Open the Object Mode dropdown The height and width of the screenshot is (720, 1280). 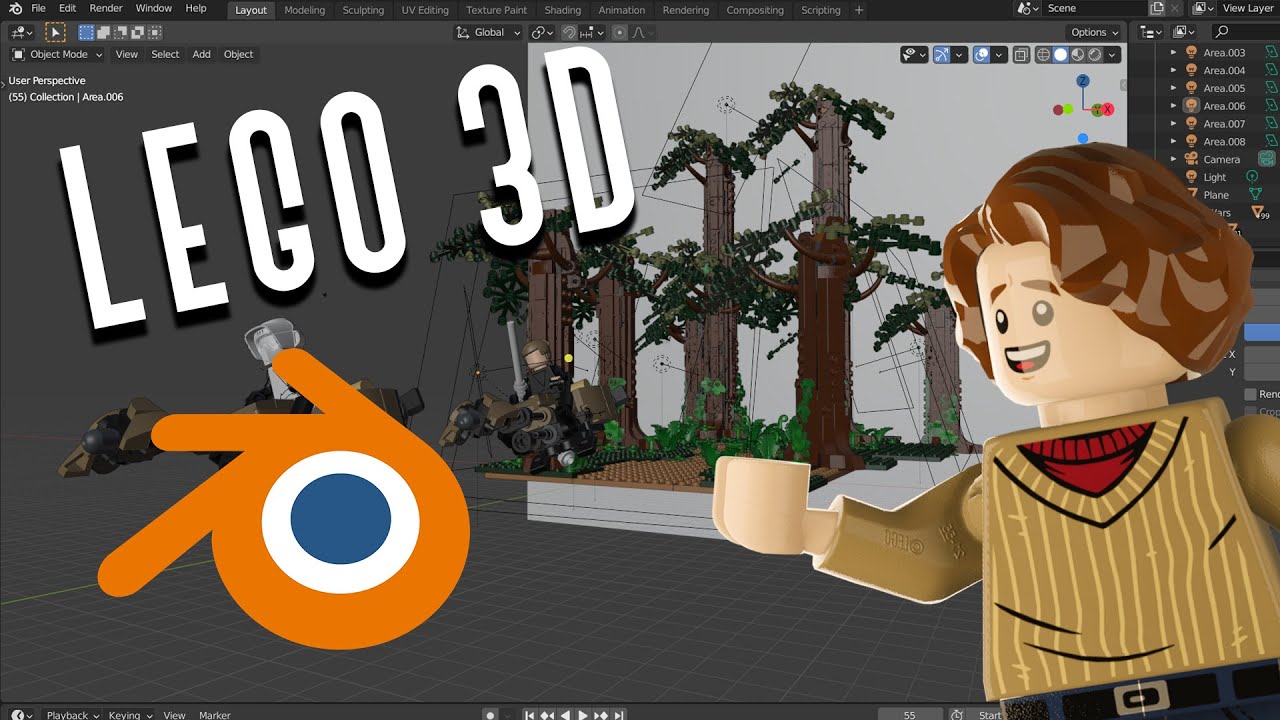57,54
